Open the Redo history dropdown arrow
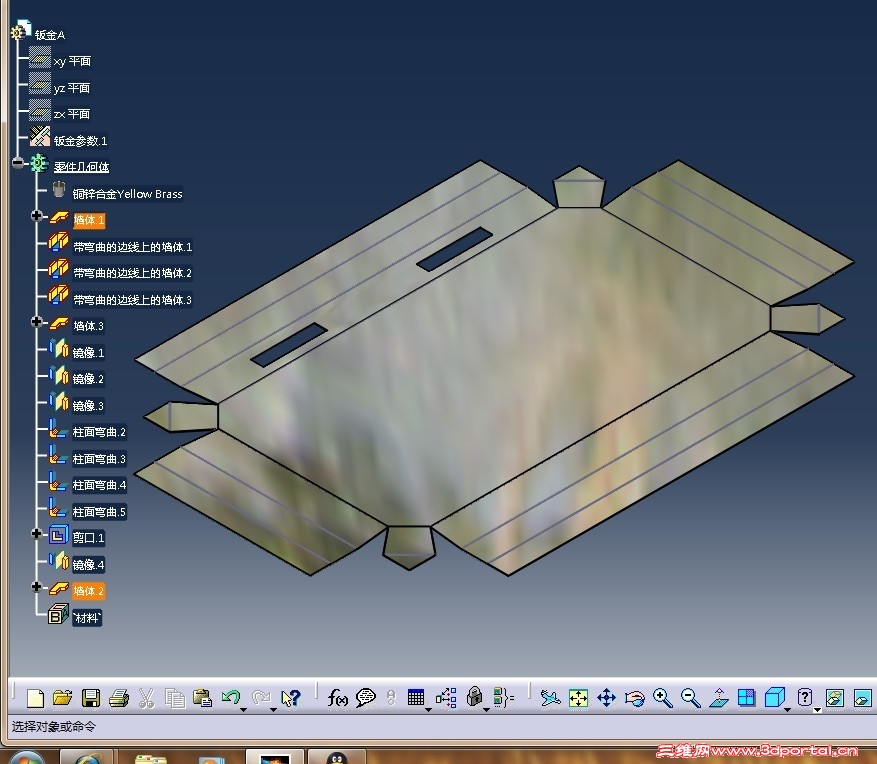This screenshot has height=764, width=877. pos(274,709)
